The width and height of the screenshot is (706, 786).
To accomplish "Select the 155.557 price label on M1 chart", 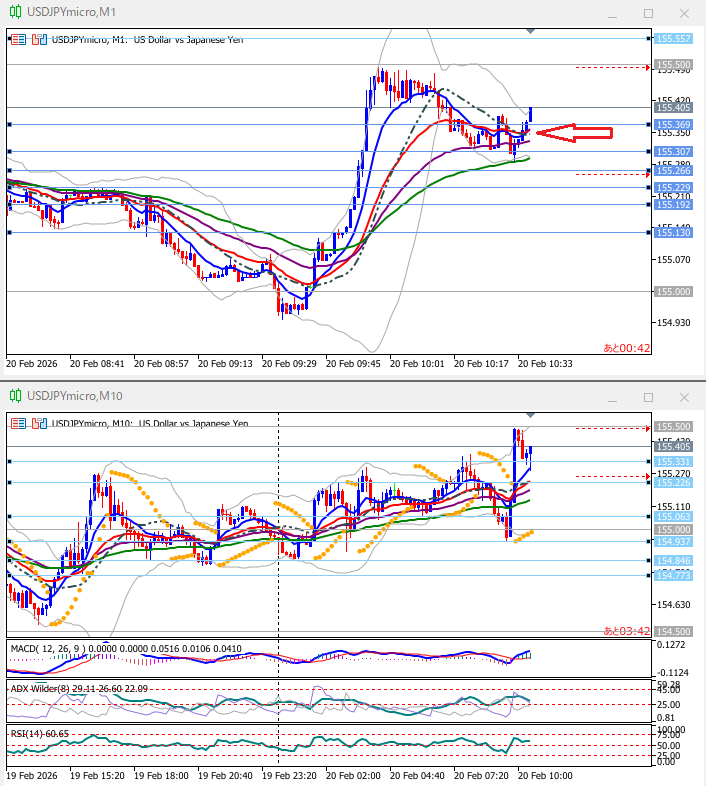I will pos(672,39).
